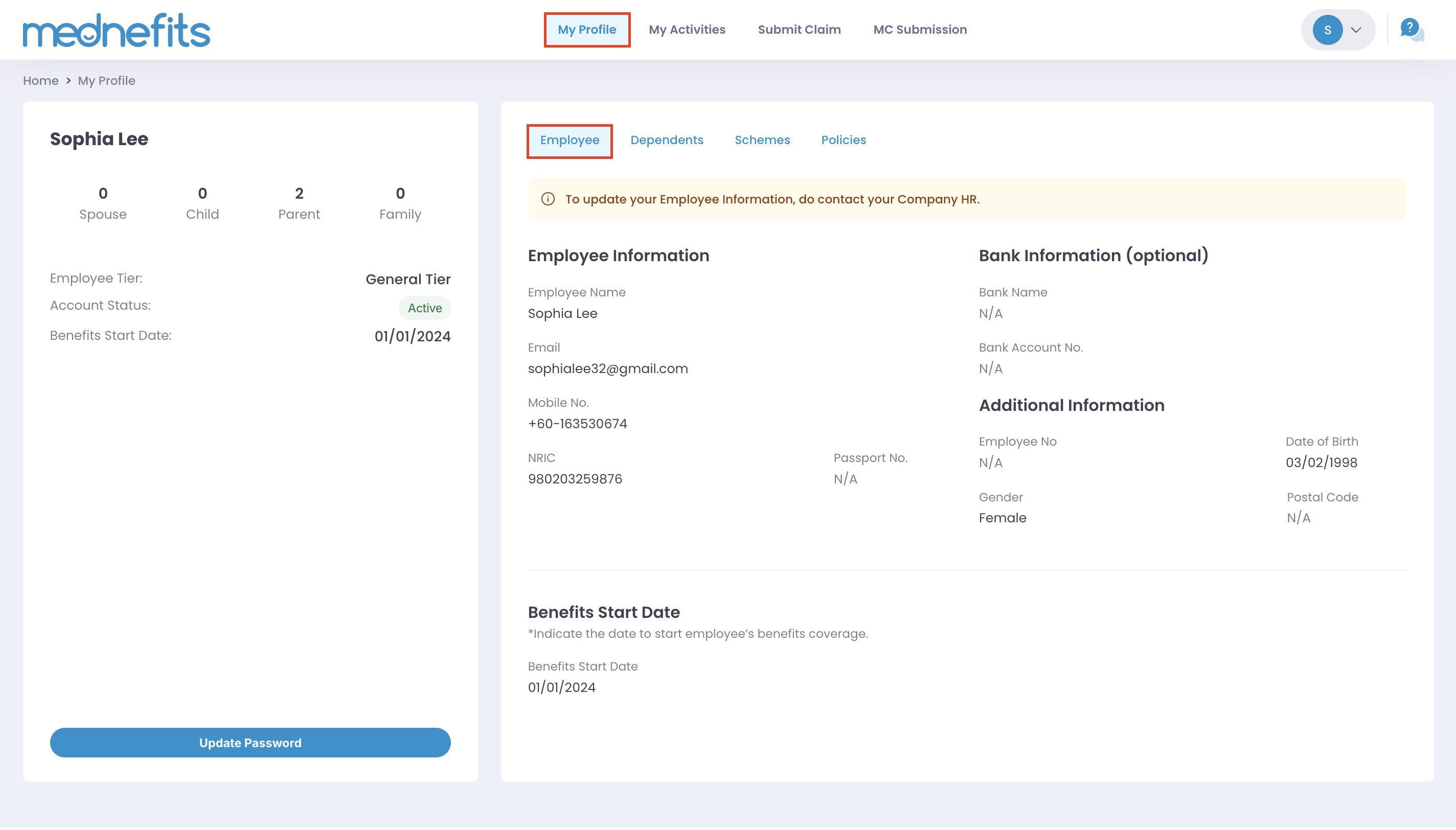Open the My Profile menu item

586,30
